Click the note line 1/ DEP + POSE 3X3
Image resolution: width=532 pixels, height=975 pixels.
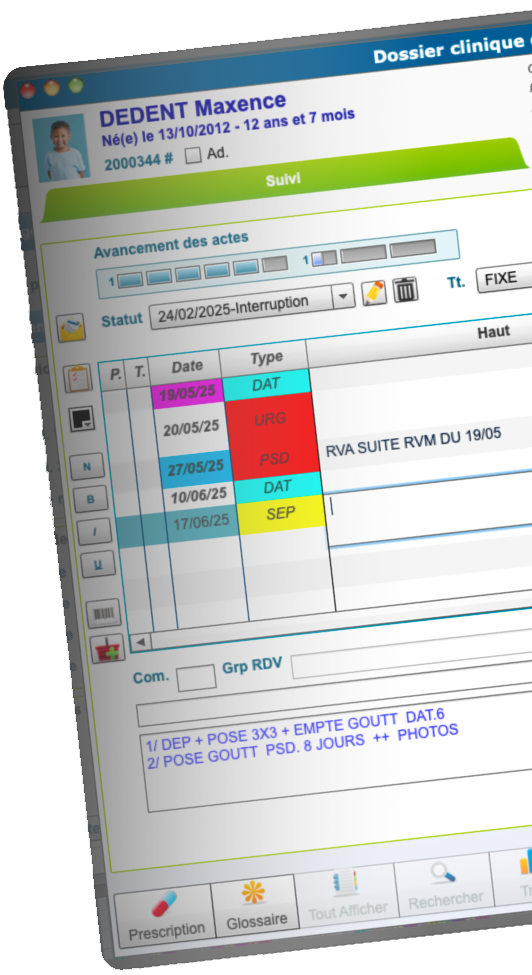(296, 729)
